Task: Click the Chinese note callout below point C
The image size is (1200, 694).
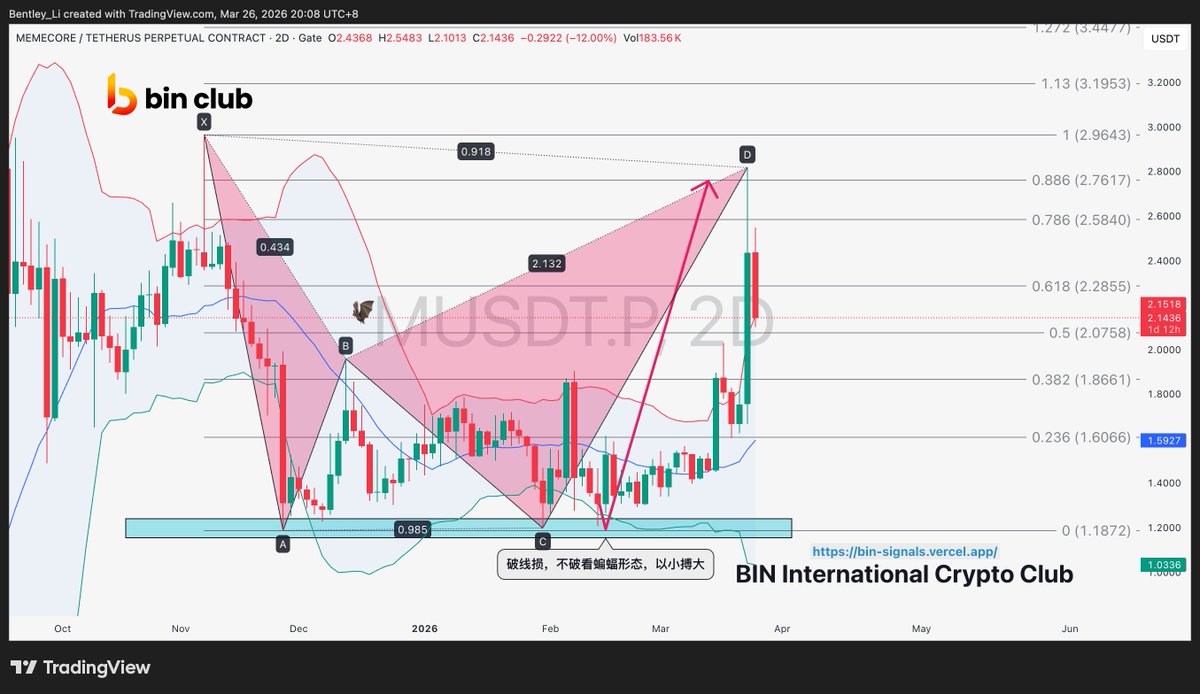Action: point(605,564)
